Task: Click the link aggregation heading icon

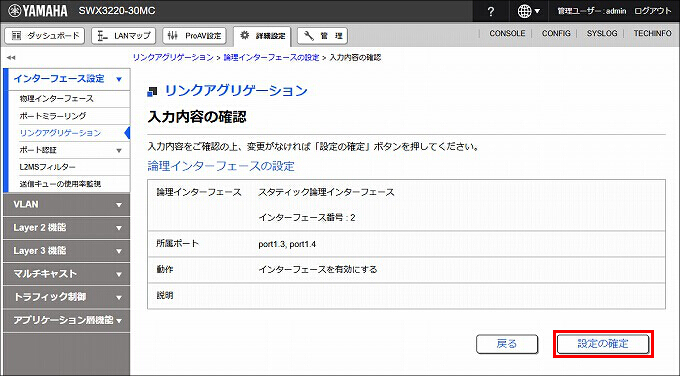Action: point(152,92)
